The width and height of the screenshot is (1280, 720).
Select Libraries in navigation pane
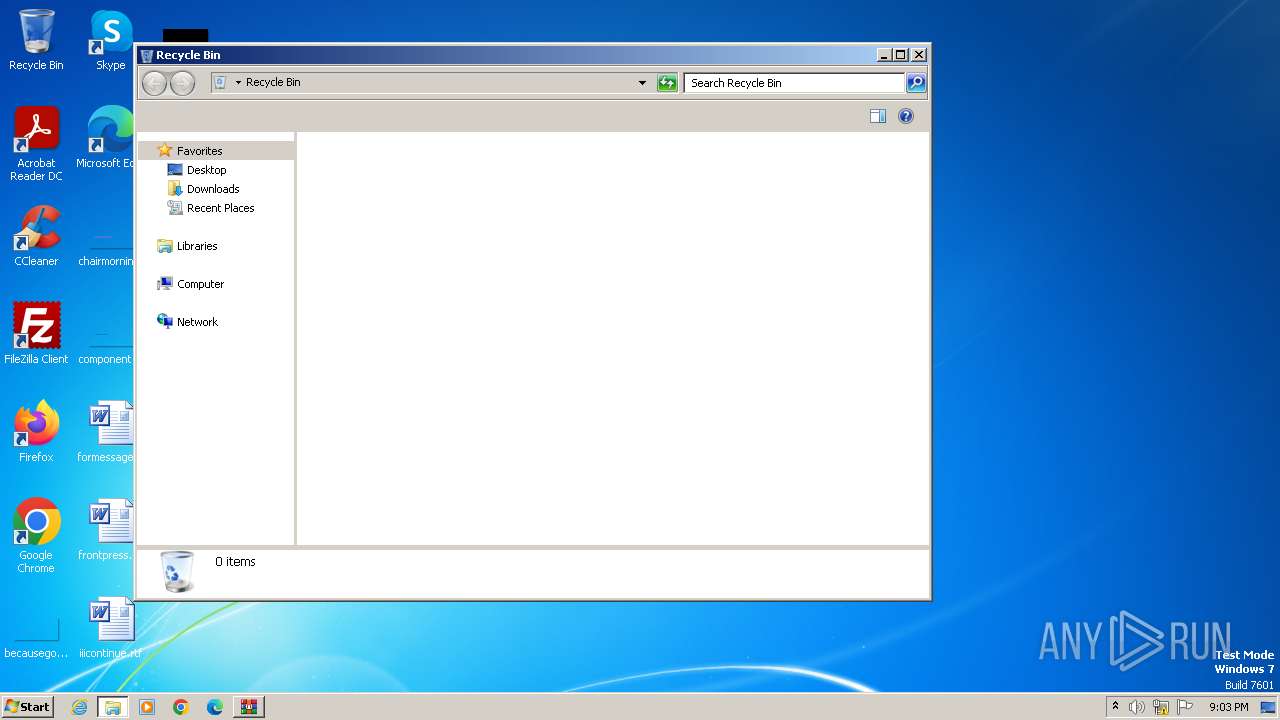click(197, 246)
